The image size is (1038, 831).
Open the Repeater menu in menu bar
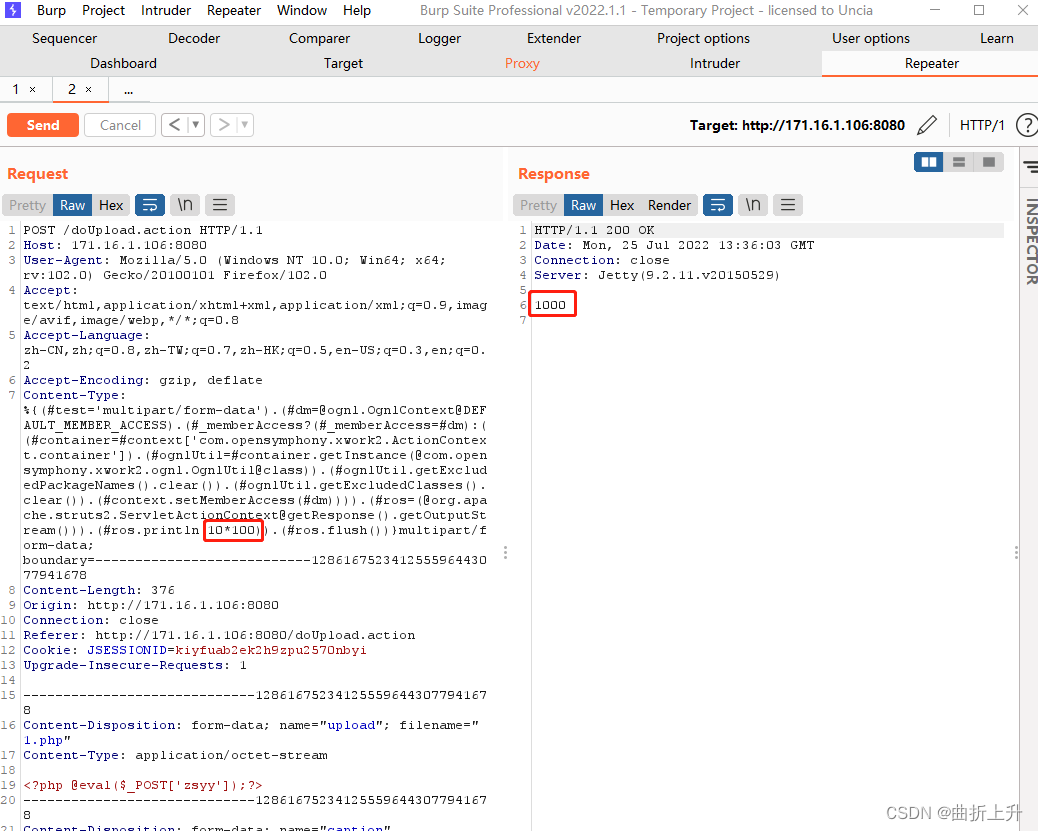point(234,11)
